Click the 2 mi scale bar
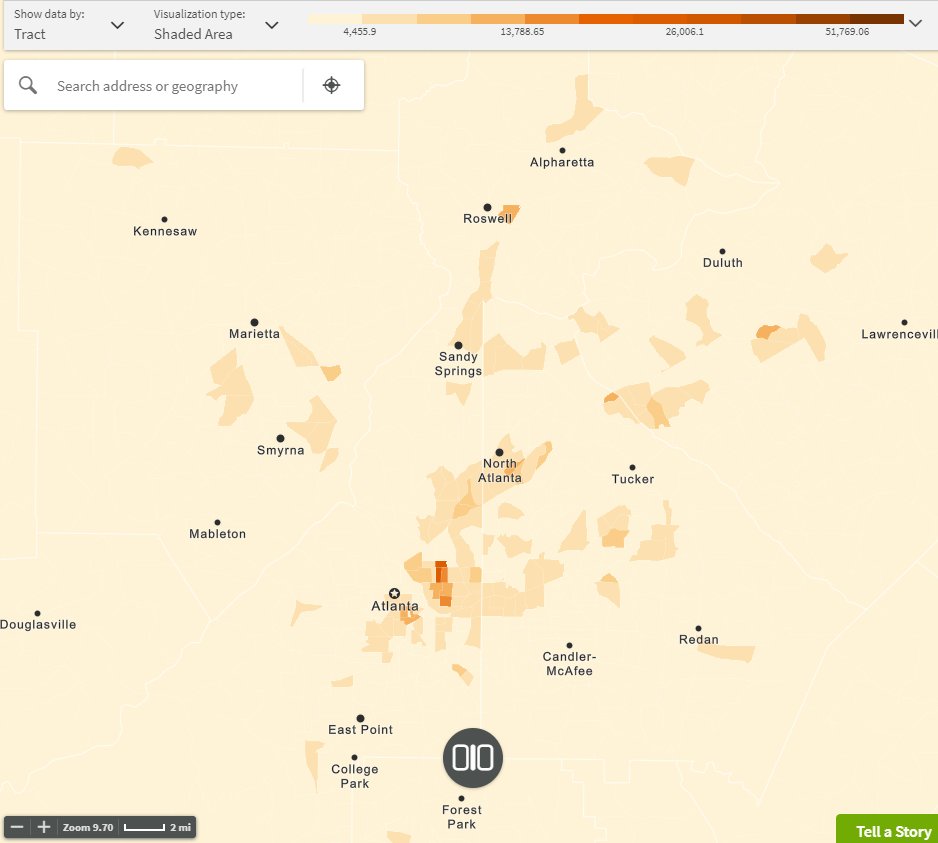The image size is (938, 843). tap(157, 827)
